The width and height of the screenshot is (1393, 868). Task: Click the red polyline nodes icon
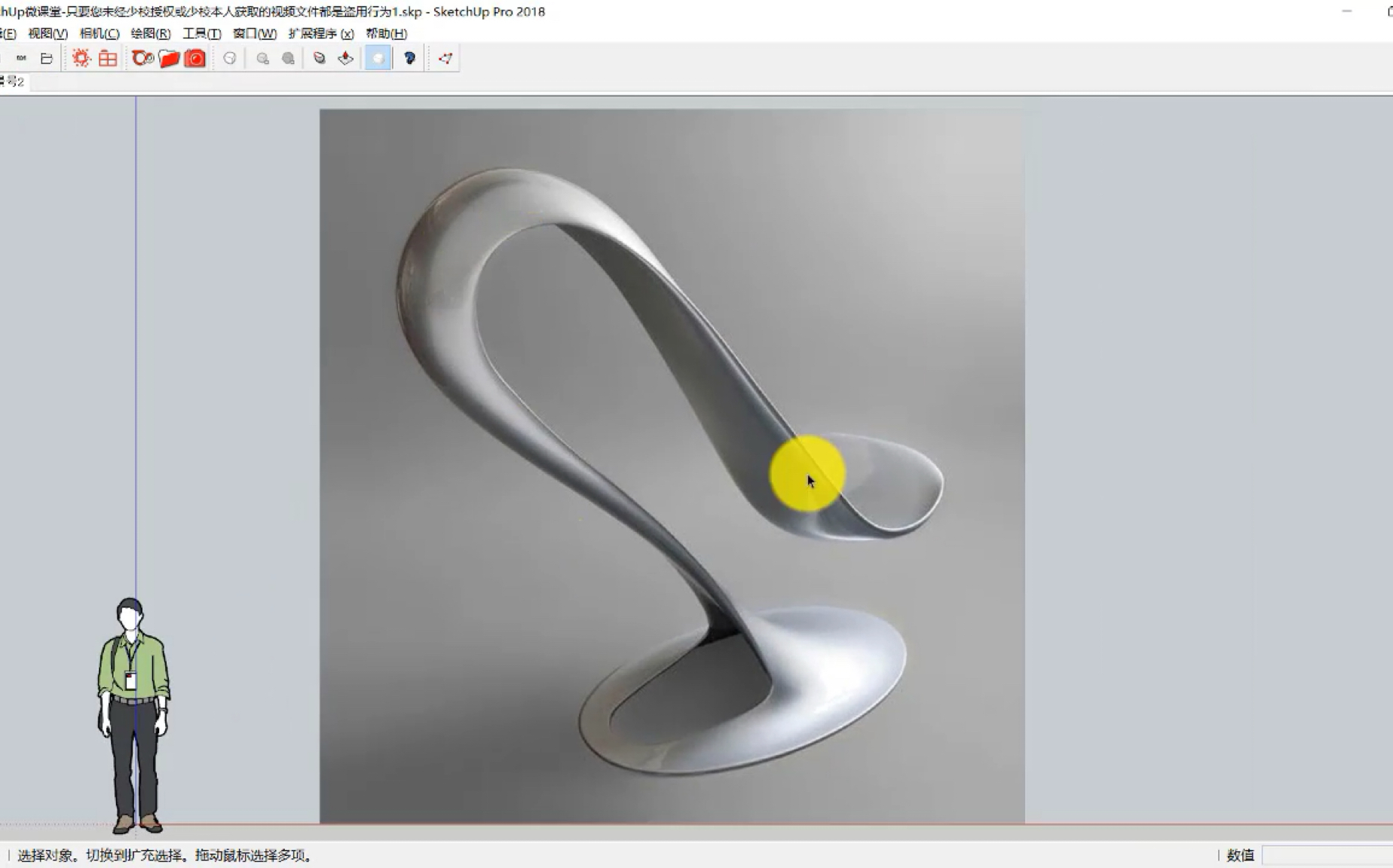click(x=445, y=58)
